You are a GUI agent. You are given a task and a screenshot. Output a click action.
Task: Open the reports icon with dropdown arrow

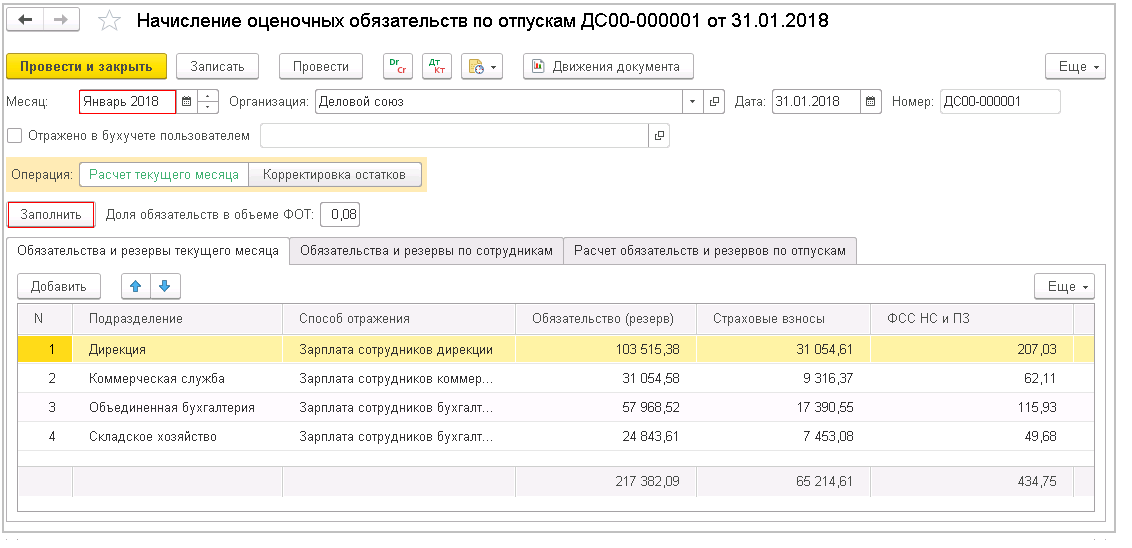tap(482, 66)
